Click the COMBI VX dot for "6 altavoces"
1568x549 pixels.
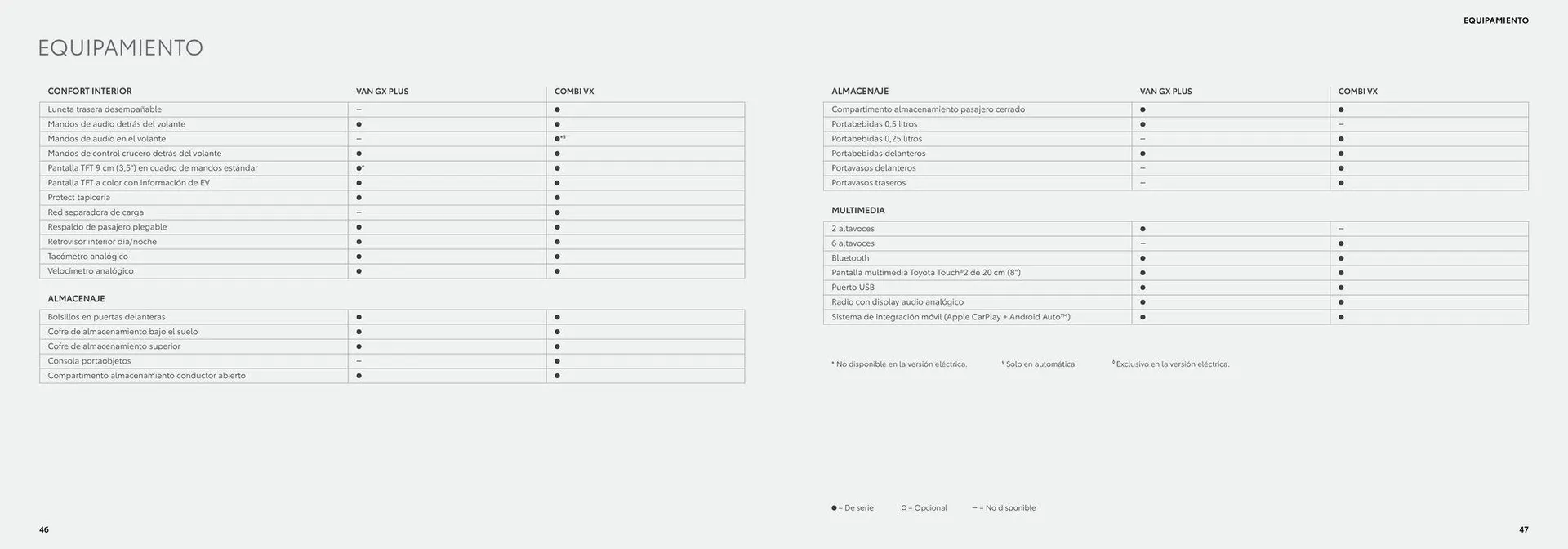(1341, 243)
